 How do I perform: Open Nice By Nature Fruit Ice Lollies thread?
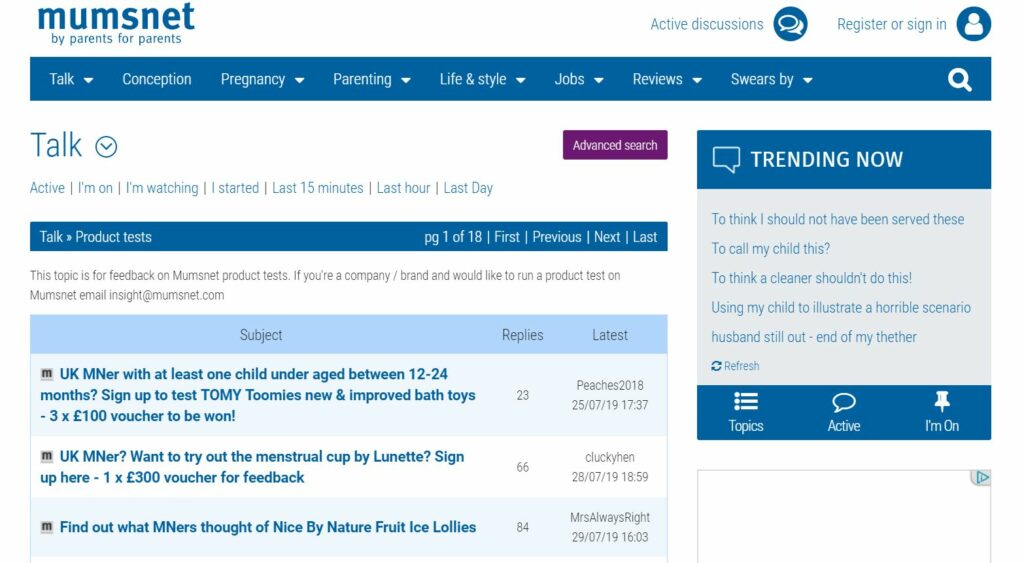pyautogui.click(x=268, y=527)
